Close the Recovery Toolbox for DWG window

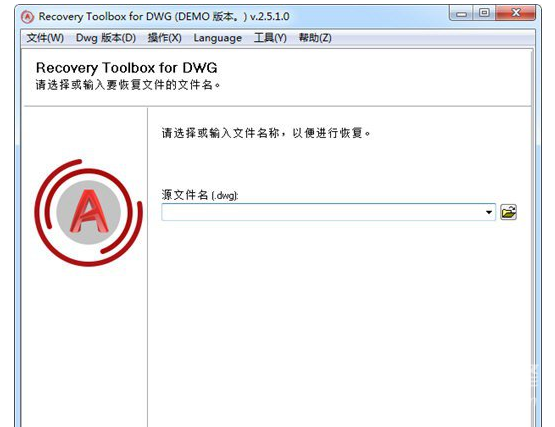pyautogui.click(x=515, y=13)
